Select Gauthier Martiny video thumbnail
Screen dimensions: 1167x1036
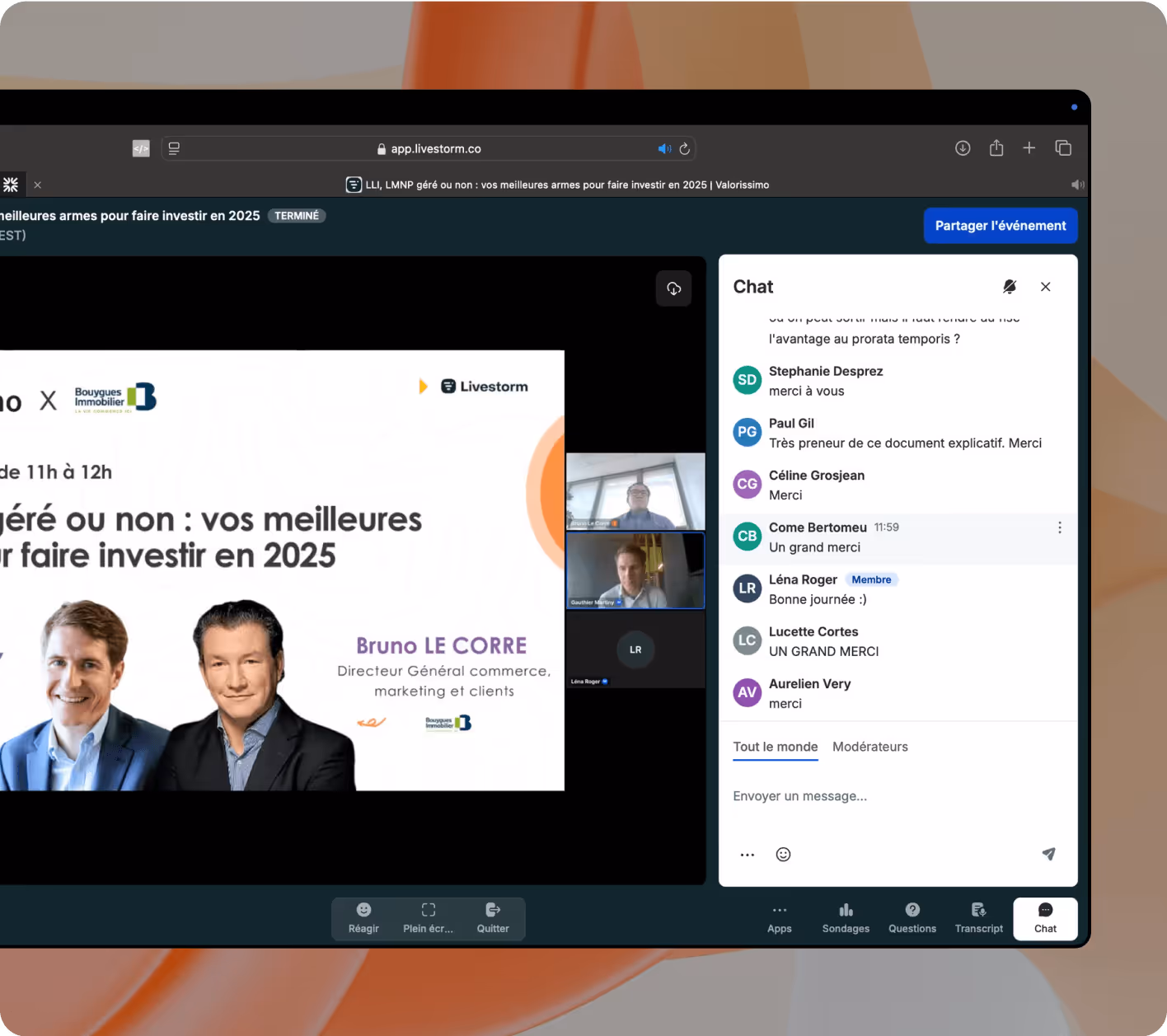tap(635, 570)
